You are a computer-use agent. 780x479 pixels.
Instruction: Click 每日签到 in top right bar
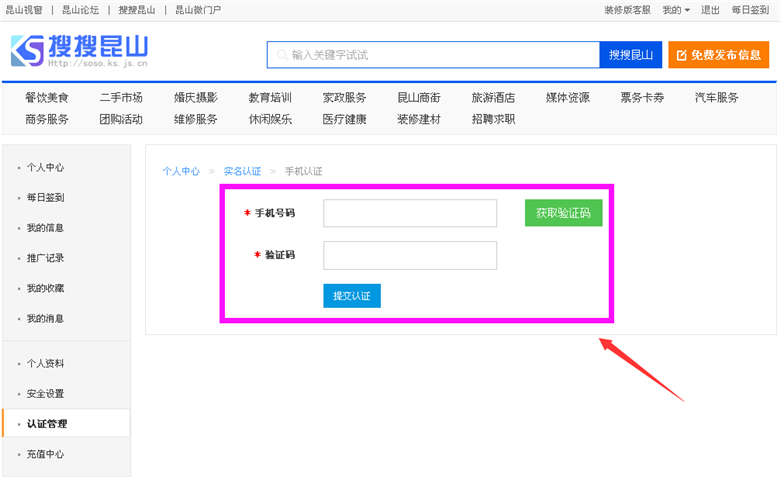point(750,10)
